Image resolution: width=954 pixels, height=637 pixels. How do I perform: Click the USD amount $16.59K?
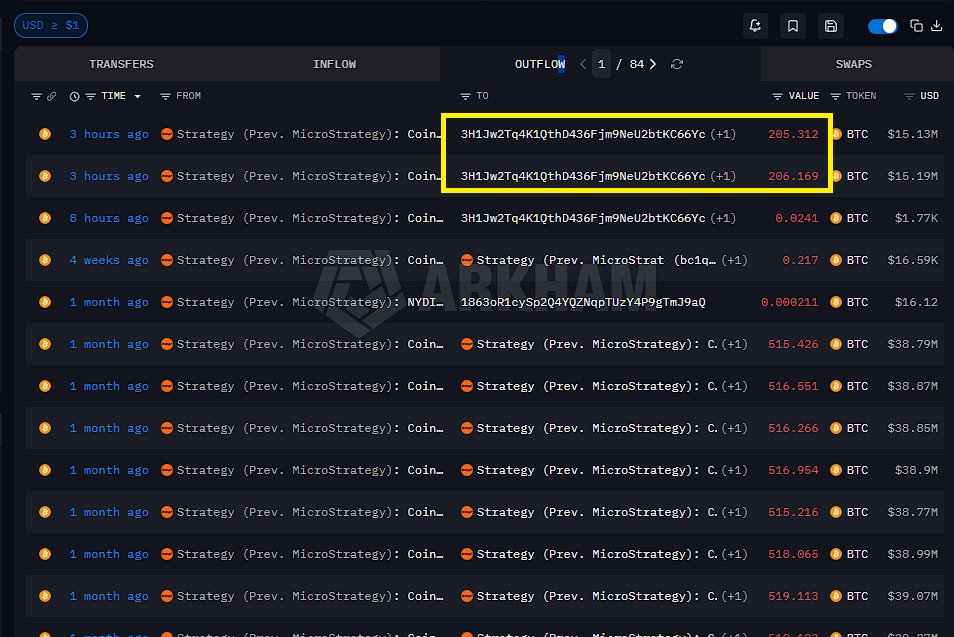(912, 260)
